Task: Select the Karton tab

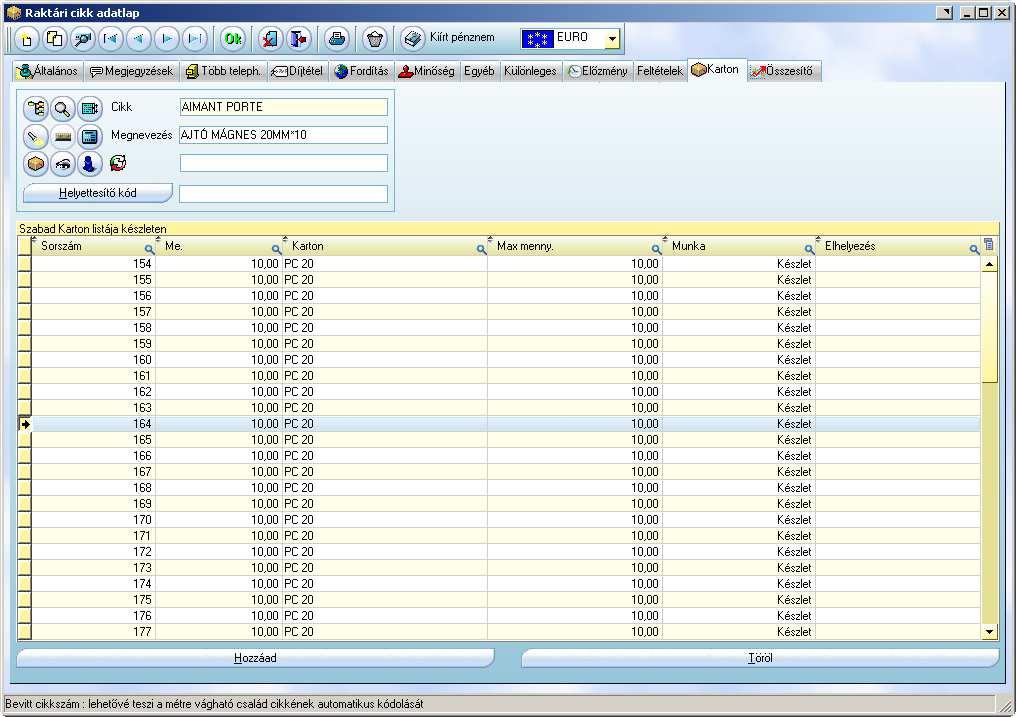Action: pos(715,69)
